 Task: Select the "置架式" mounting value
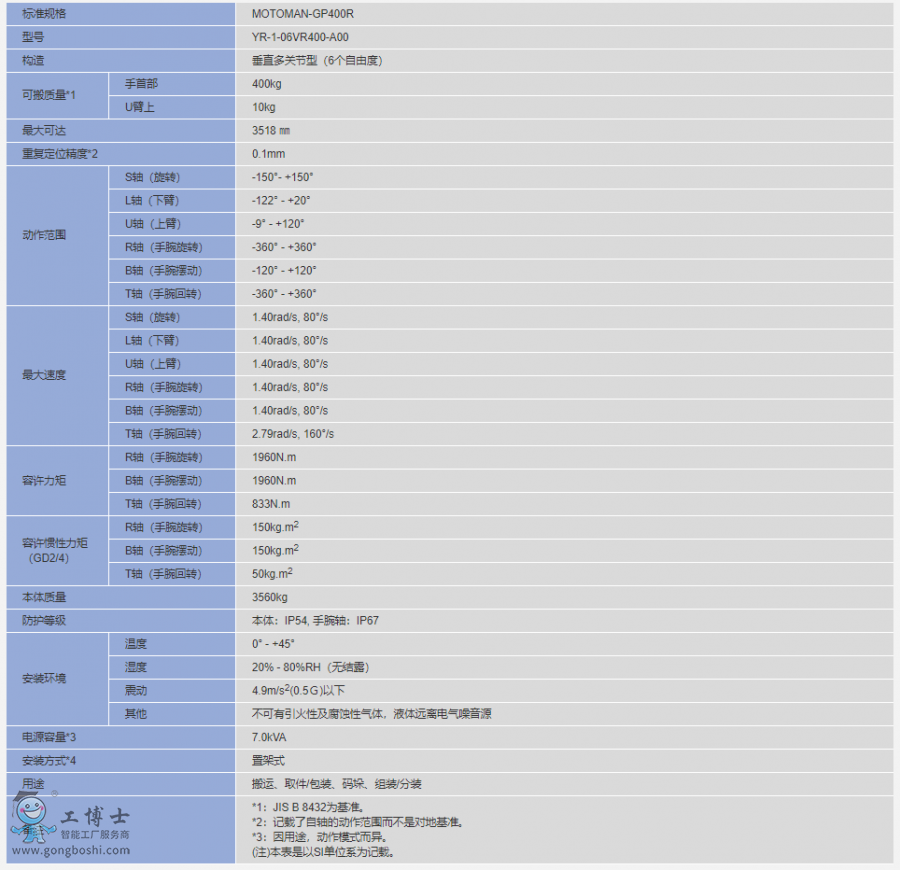[x=268, y=761]
